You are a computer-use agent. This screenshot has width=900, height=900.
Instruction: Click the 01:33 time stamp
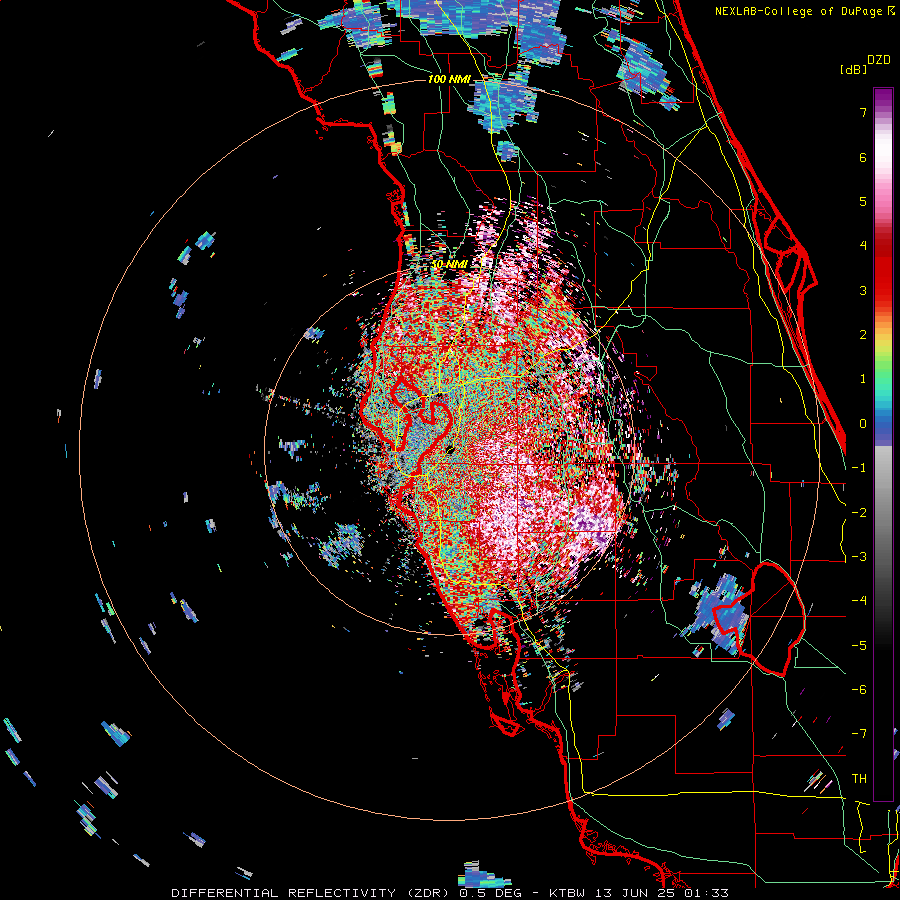point(706,893)
